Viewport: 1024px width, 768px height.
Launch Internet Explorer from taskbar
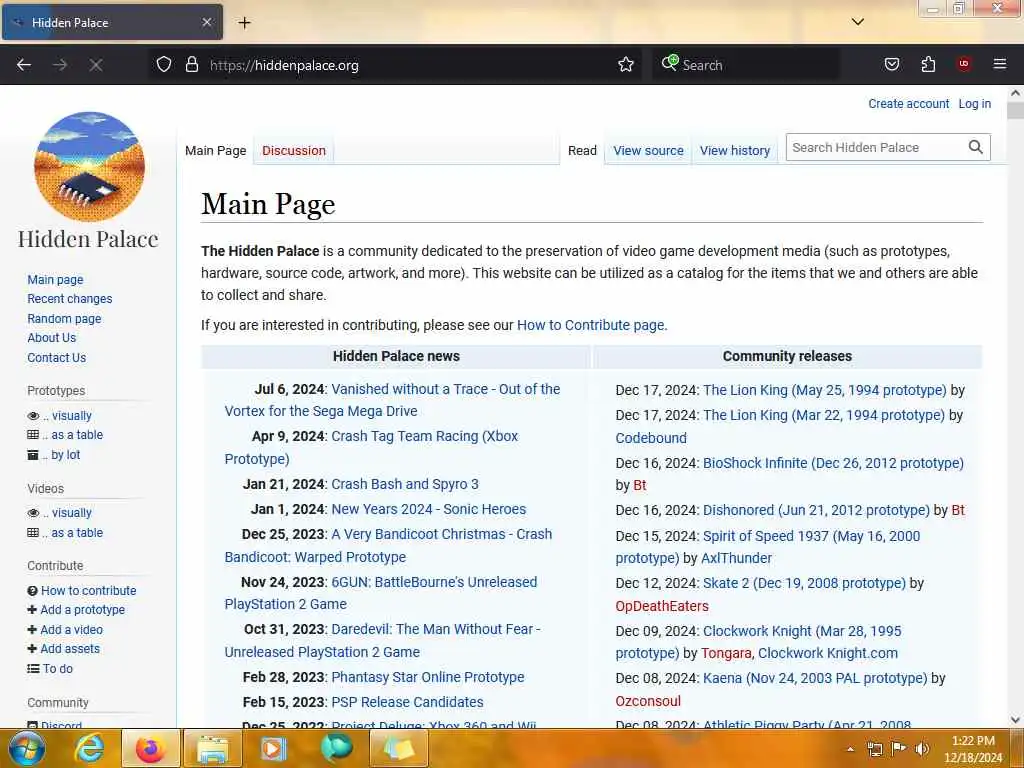pos(89,748)
